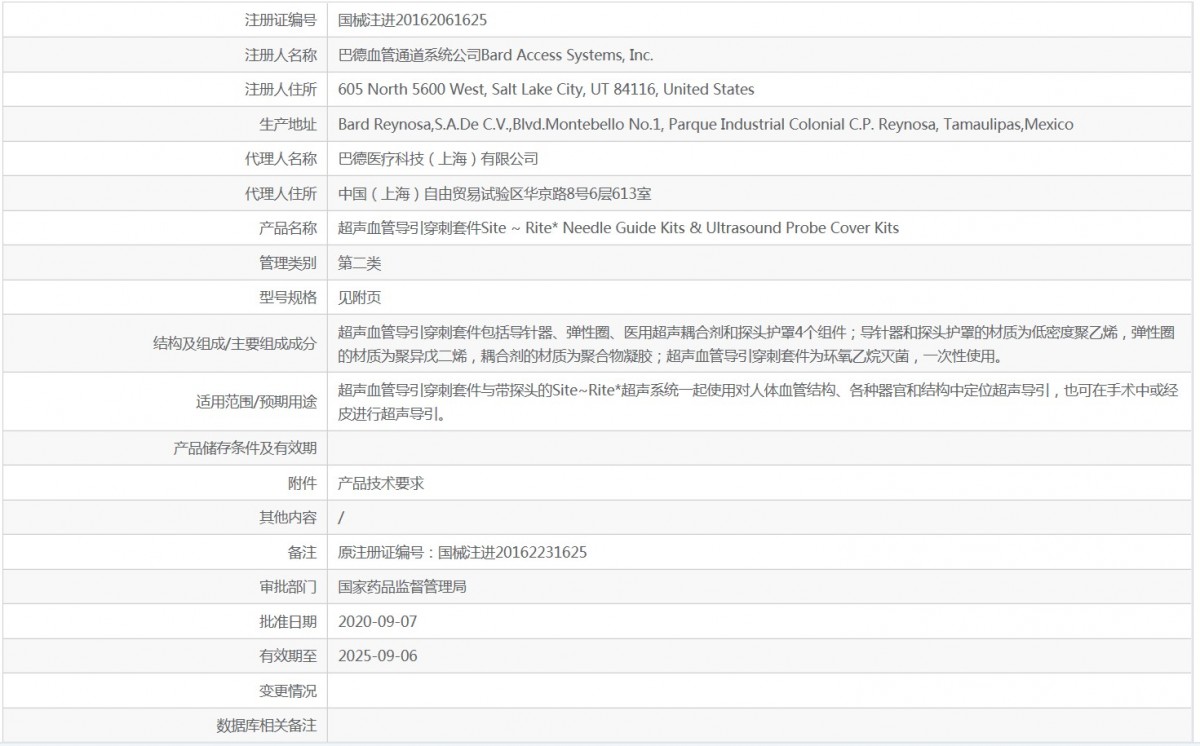Image resolution: width=1200 pixels, height=746 pixels.
Task: Select the 见附页 value
Action: coord(359,297)
